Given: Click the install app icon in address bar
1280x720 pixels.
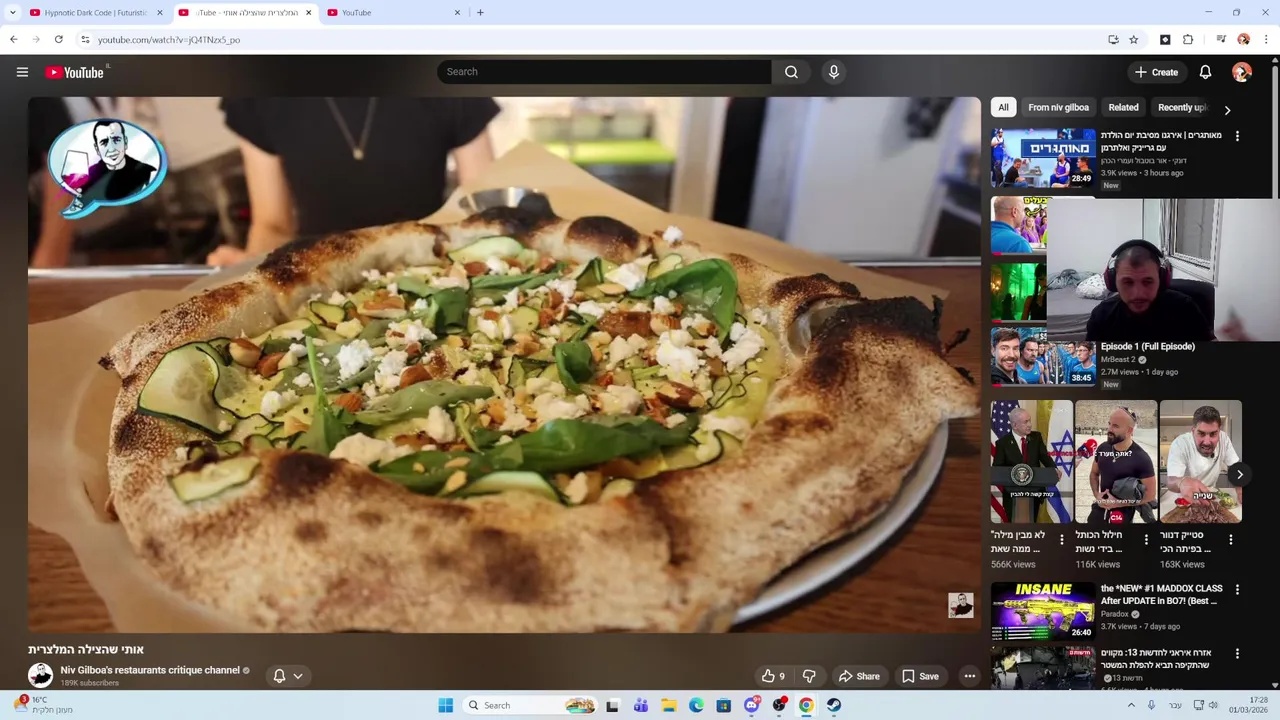Looking at the screenshot, I should click(x=1113, y=40).
